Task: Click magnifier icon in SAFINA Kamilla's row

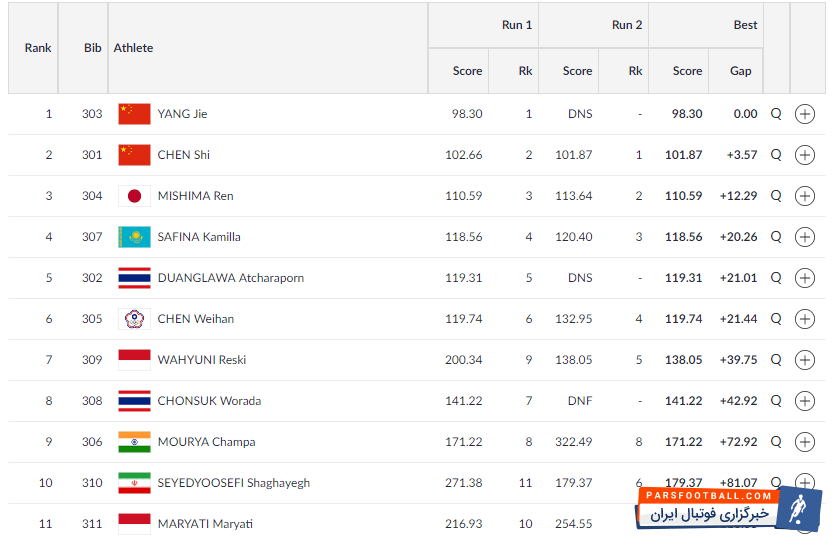Action: pos(776,237)
